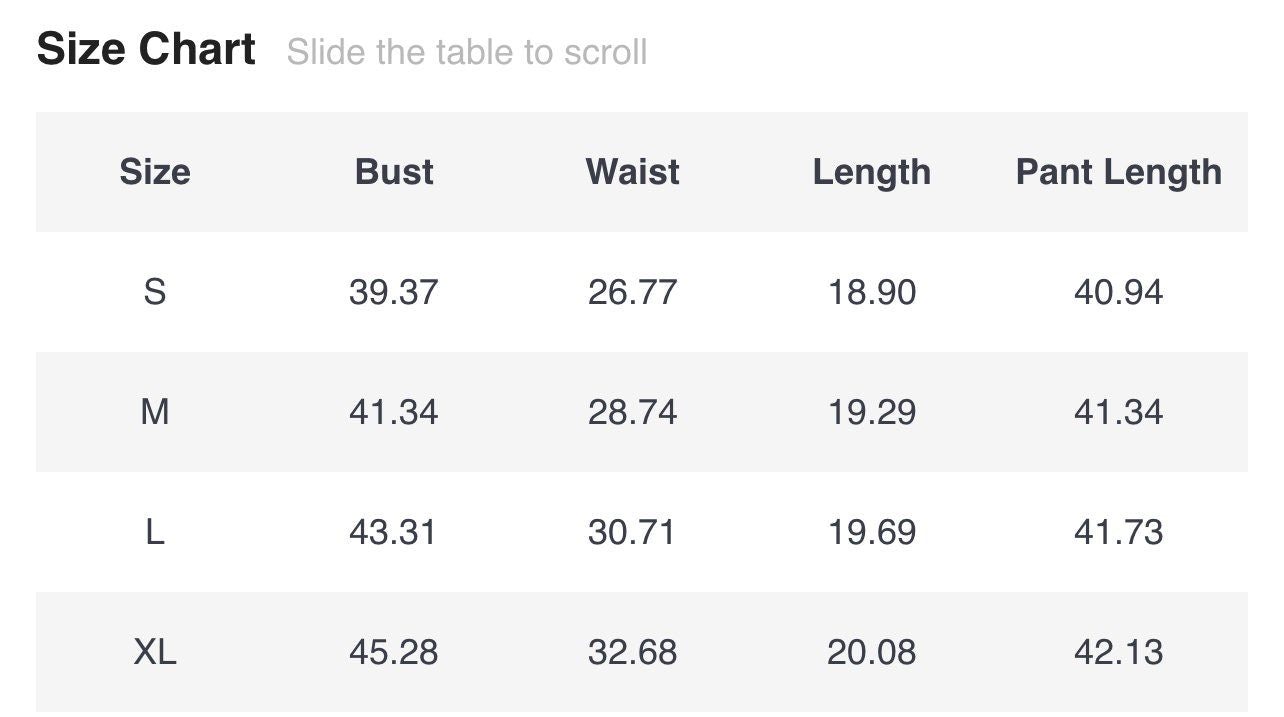This screenshot has height=717, width=1284.
Task: Click the S size row label
Action: pos(155,292)
